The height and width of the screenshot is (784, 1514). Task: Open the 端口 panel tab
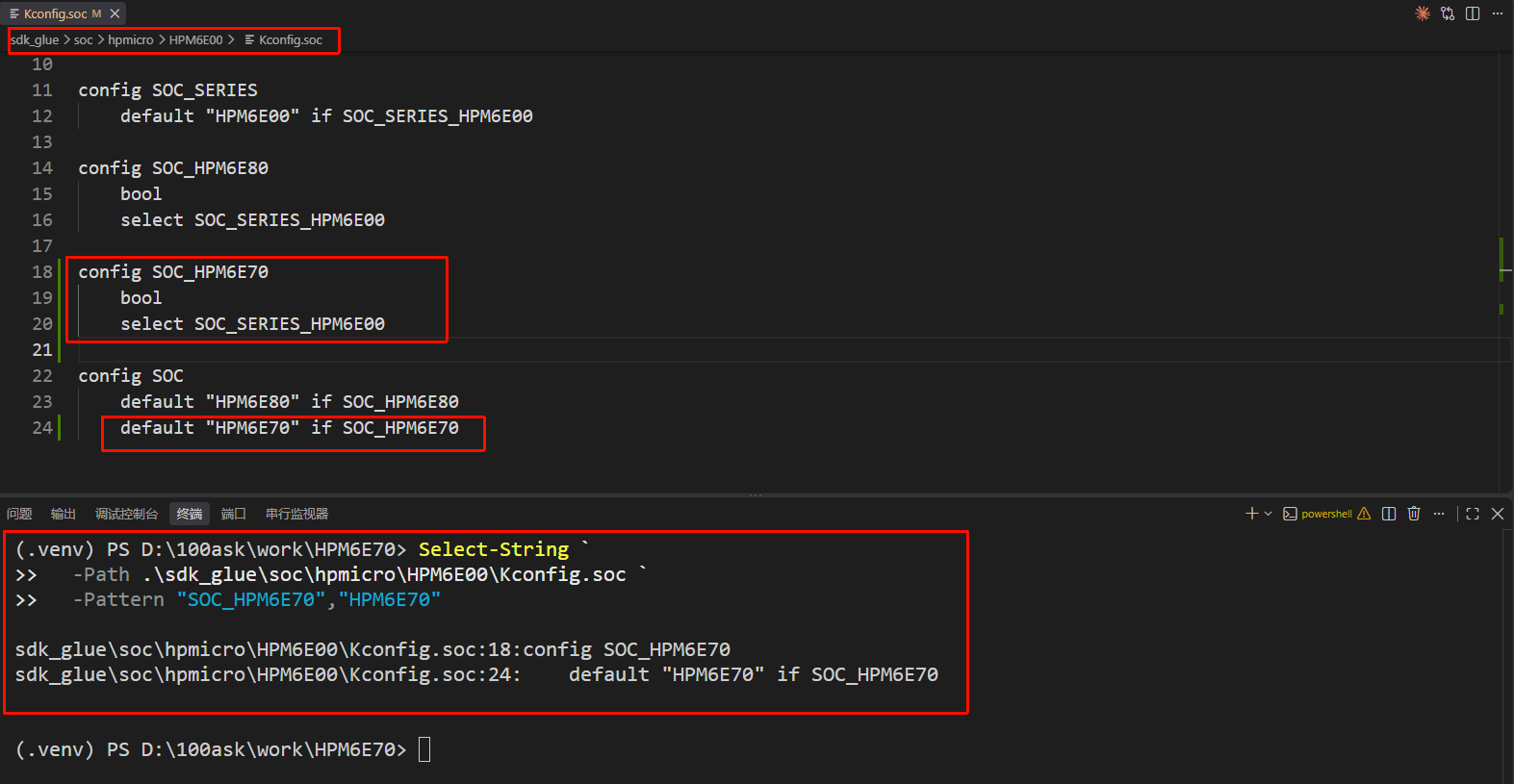[234, 514]
